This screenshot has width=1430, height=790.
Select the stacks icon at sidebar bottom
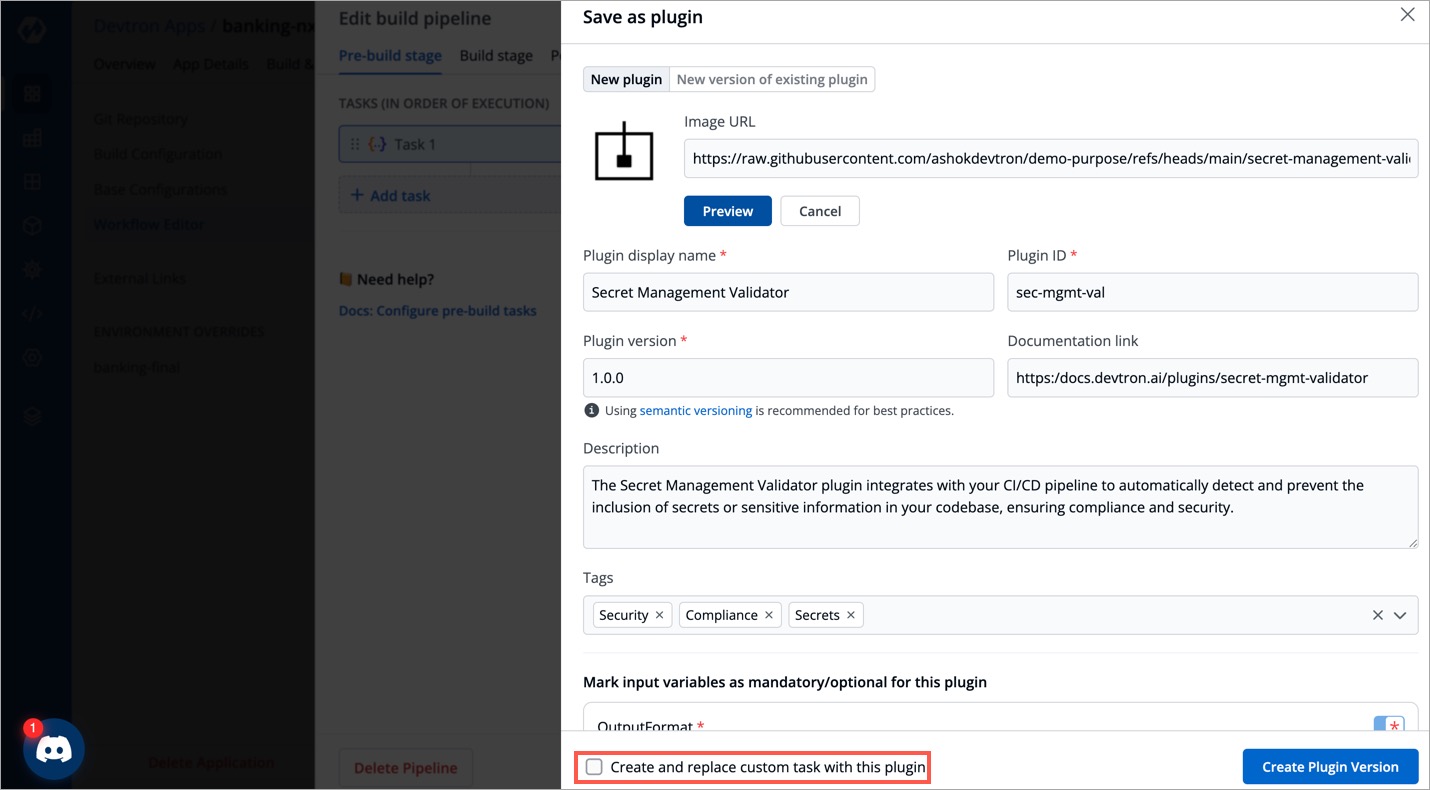(x=31, y=414)
